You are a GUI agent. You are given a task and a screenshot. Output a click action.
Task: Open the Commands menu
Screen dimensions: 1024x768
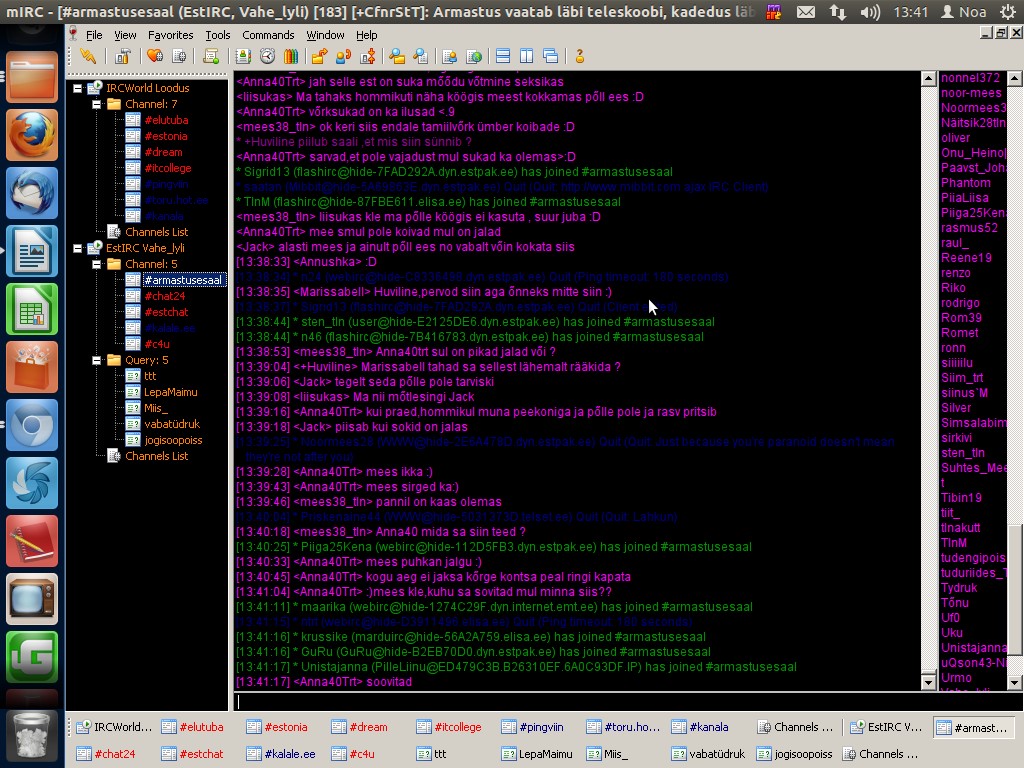268,35
